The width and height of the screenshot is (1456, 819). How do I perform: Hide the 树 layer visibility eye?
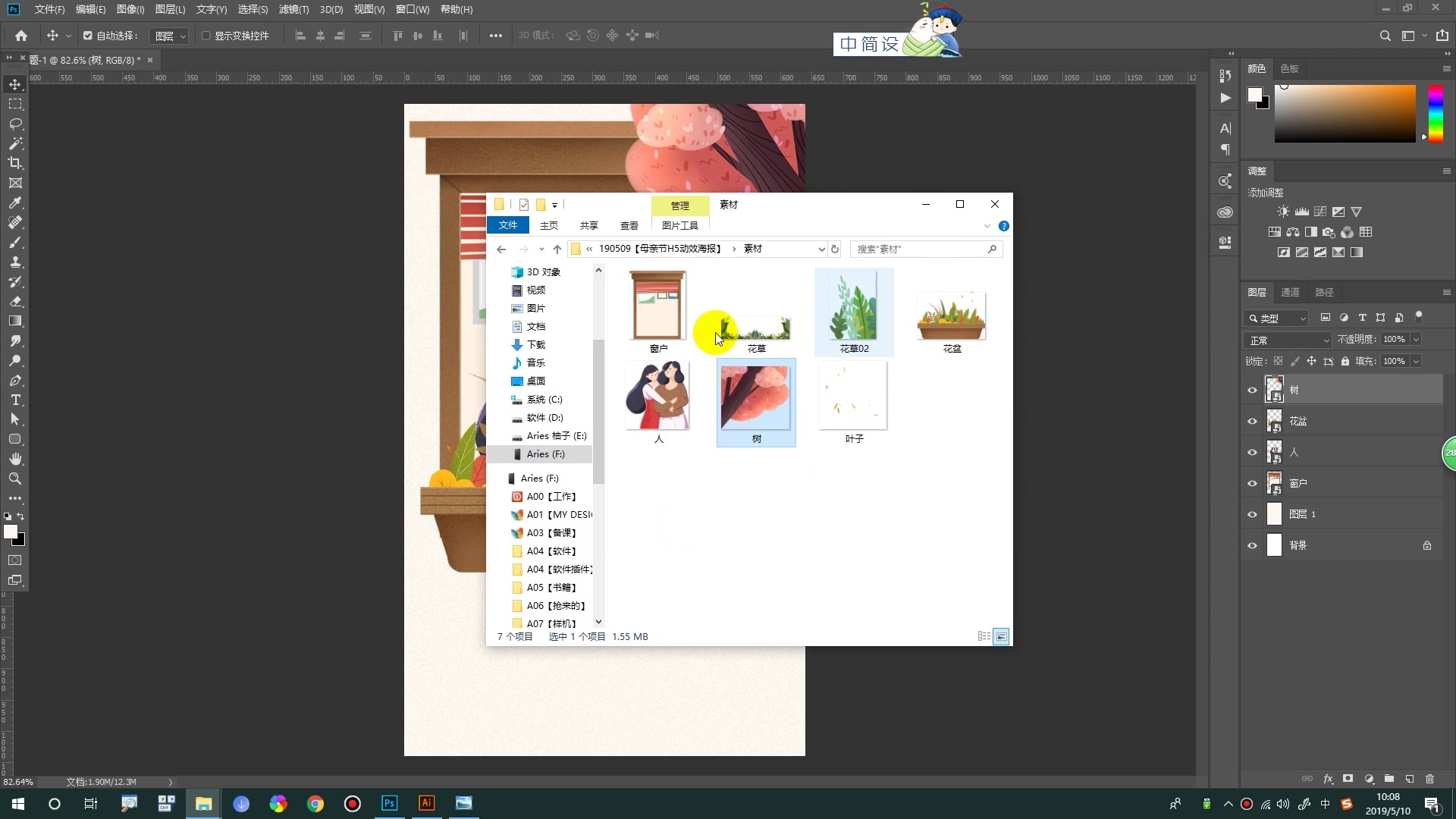tap(1252, 390)
